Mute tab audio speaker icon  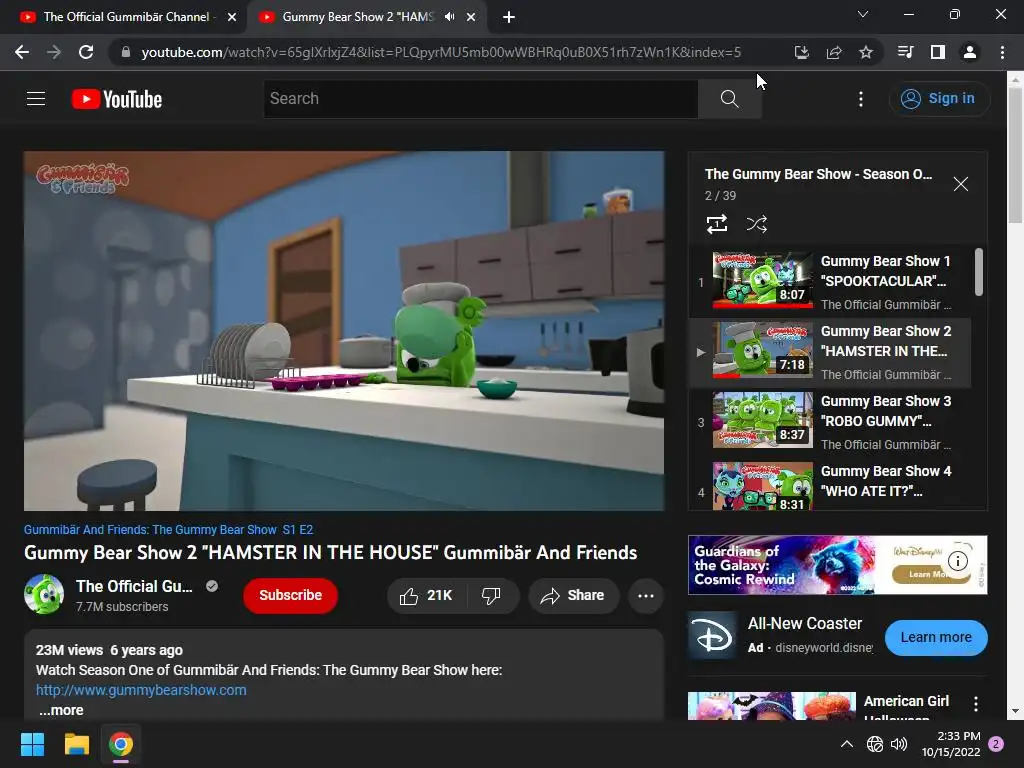tap(449, 17)
